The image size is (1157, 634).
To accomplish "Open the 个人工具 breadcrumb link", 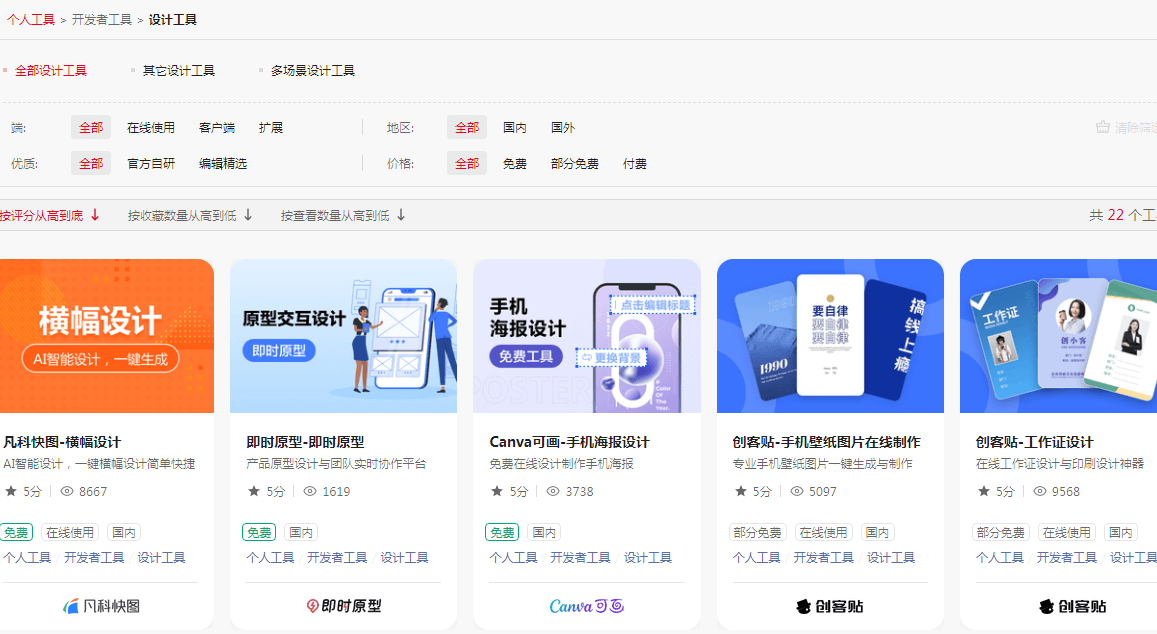I will tap(30, 18).
